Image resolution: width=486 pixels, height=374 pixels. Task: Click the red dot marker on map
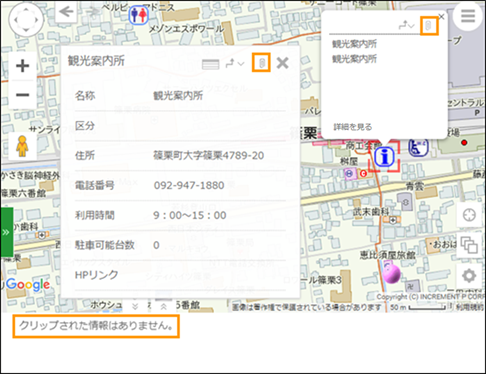click(x=464, y=143)
